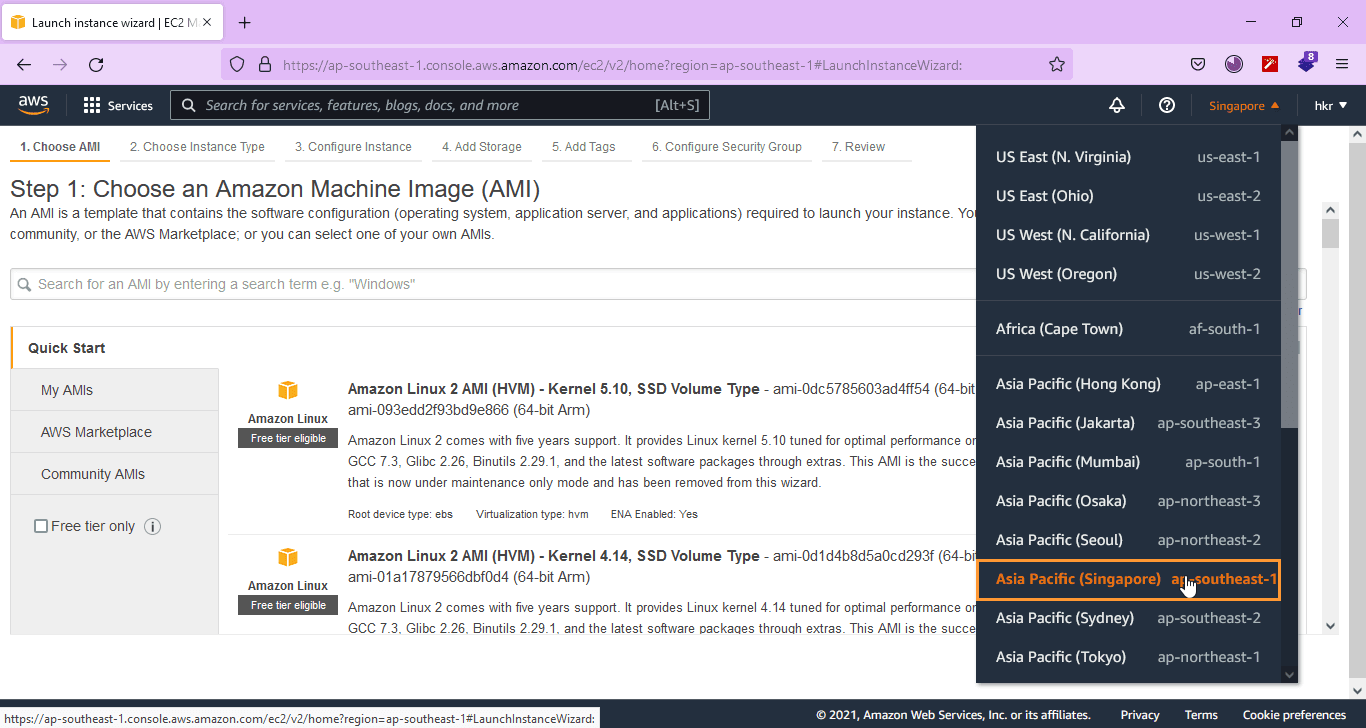The image size is (1366, 728).
Task: Select Africa (Cape Town) region
Action: pos(1128,329)
